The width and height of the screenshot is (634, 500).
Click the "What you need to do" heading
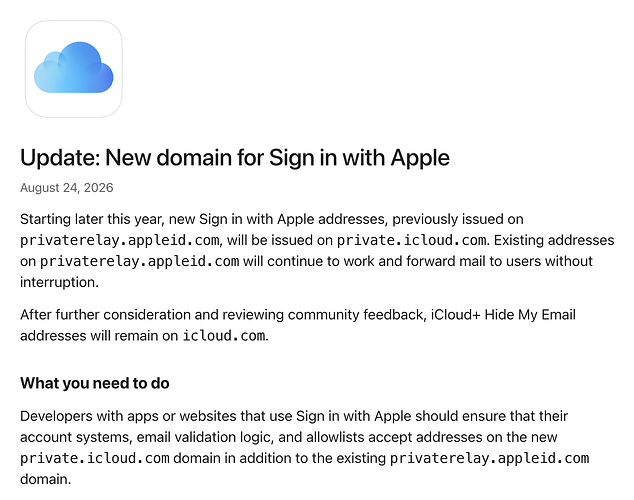pyautogui.click(x=95, y=383)
